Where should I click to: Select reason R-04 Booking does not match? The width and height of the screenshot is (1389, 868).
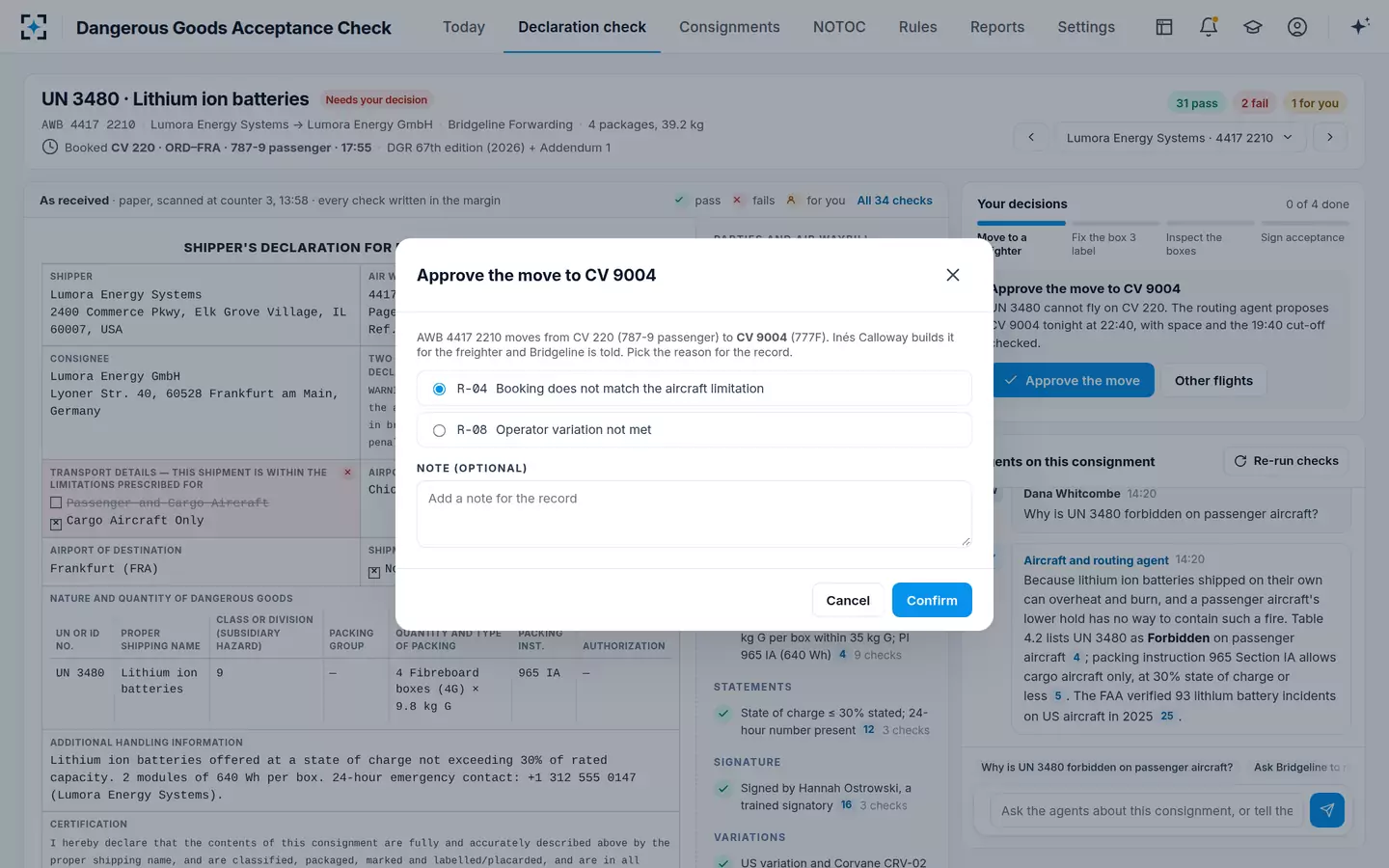tap(694, 389)
